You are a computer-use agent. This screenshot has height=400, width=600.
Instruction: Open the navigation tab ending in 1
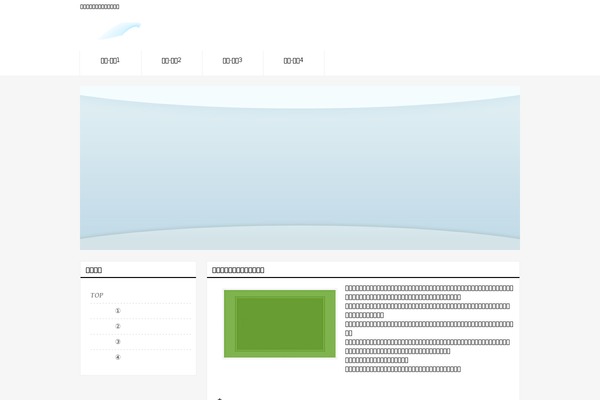point(110,61)
